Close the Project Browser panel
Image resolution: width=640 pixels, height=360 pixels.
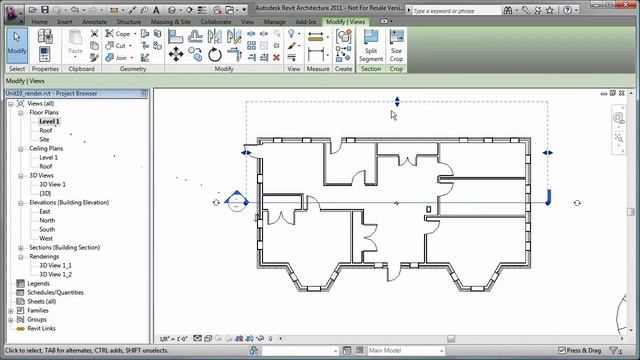(144, 93)
